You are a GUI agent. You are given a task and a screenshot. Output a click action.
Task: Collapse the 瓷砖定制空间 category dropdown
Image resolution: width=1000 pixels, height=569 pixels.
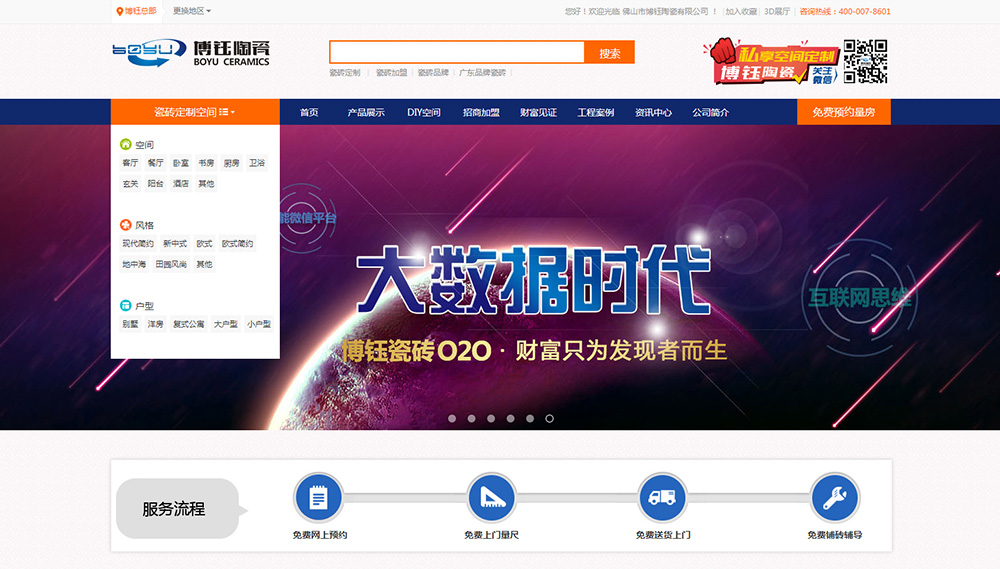[x=195, y=112]
